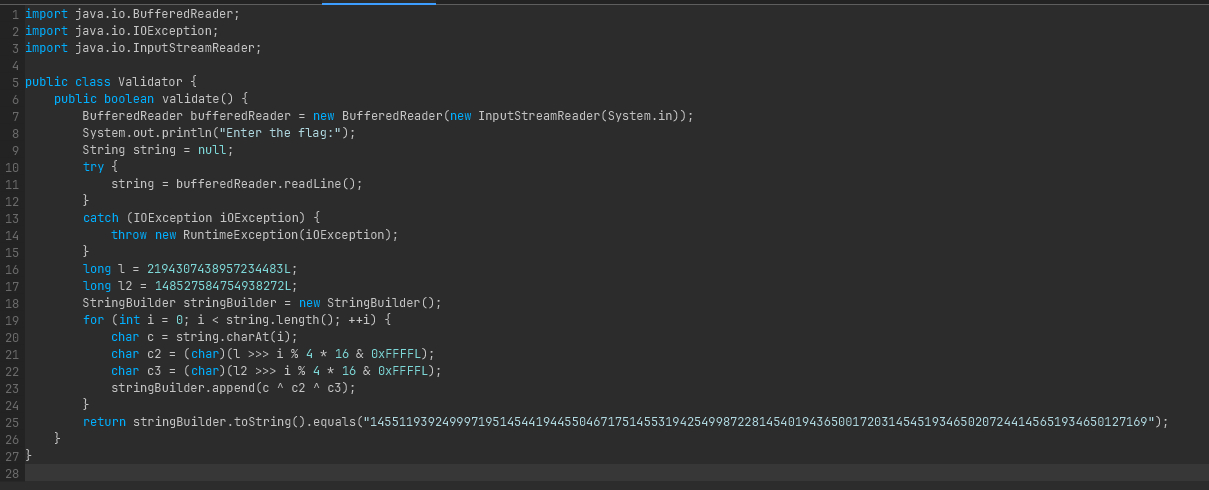Click gutter line number 5
This screenshot has width=1209, height=490.
click(15, 82)
